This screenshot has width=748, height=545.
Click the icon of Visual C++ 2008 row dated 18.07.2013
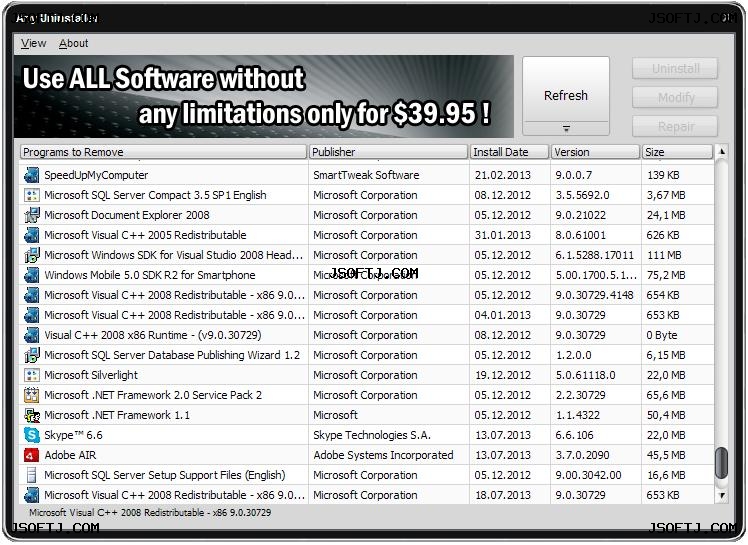31,495
